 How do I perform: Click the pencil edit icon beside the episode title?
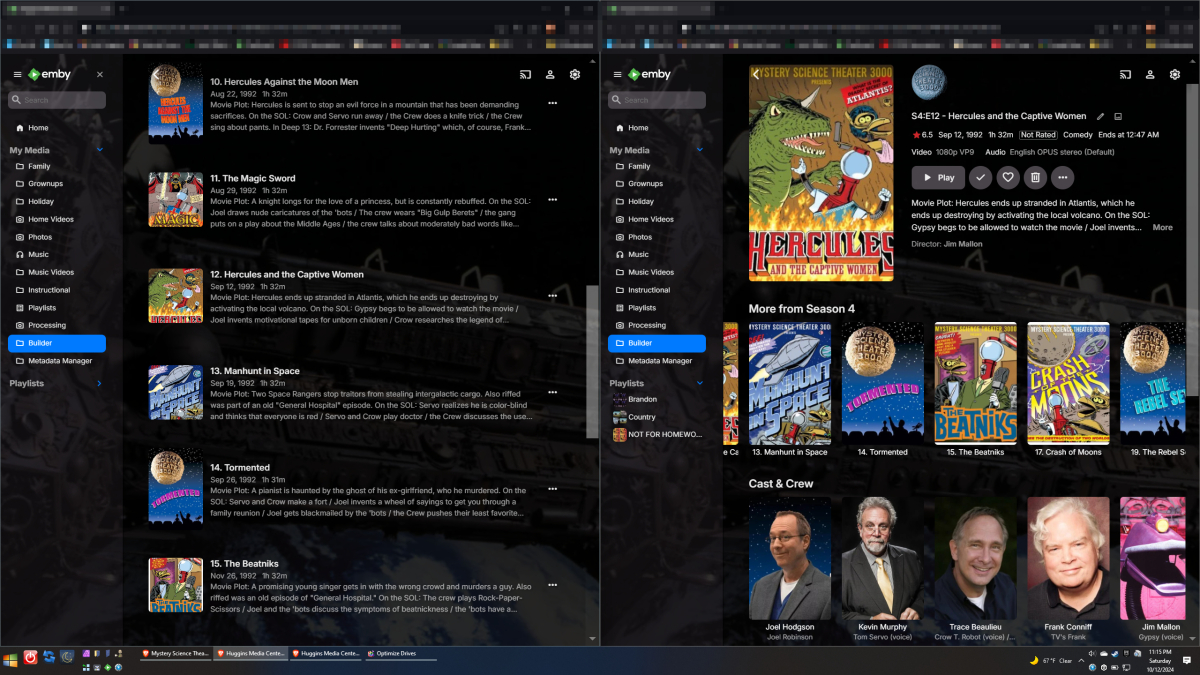(1101, 116)
